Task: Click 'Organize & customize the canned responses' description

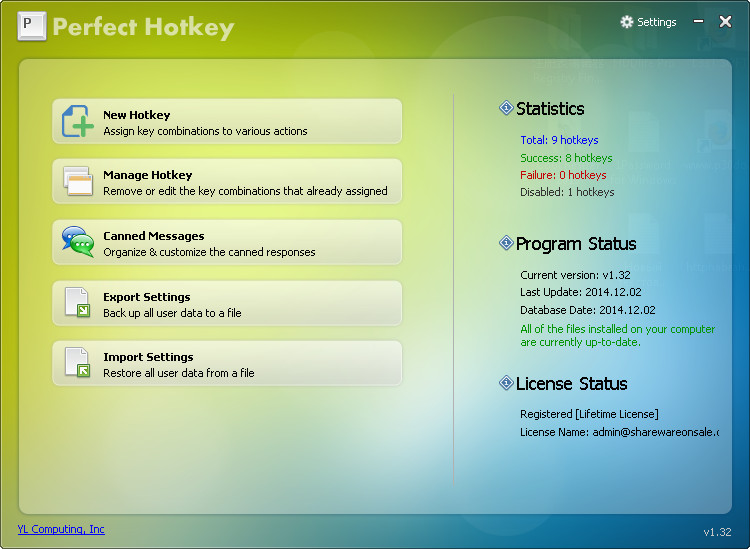Action: tap(209, 252)
